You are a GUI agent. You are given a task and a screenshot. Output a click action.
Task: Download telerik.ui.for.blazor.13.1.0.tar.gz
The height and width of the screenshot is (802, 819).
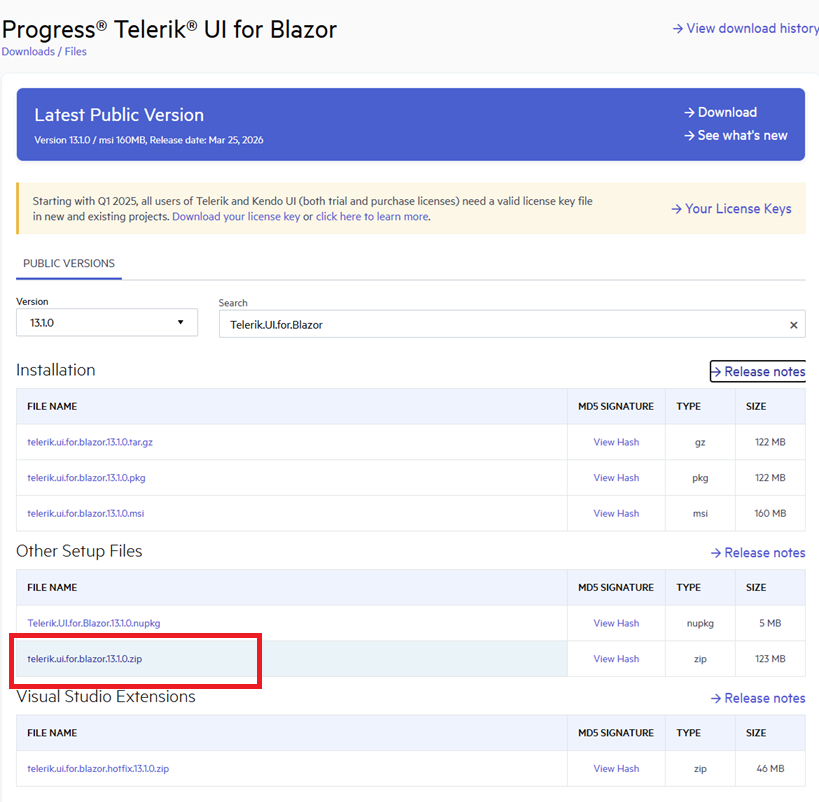point(90,442)
